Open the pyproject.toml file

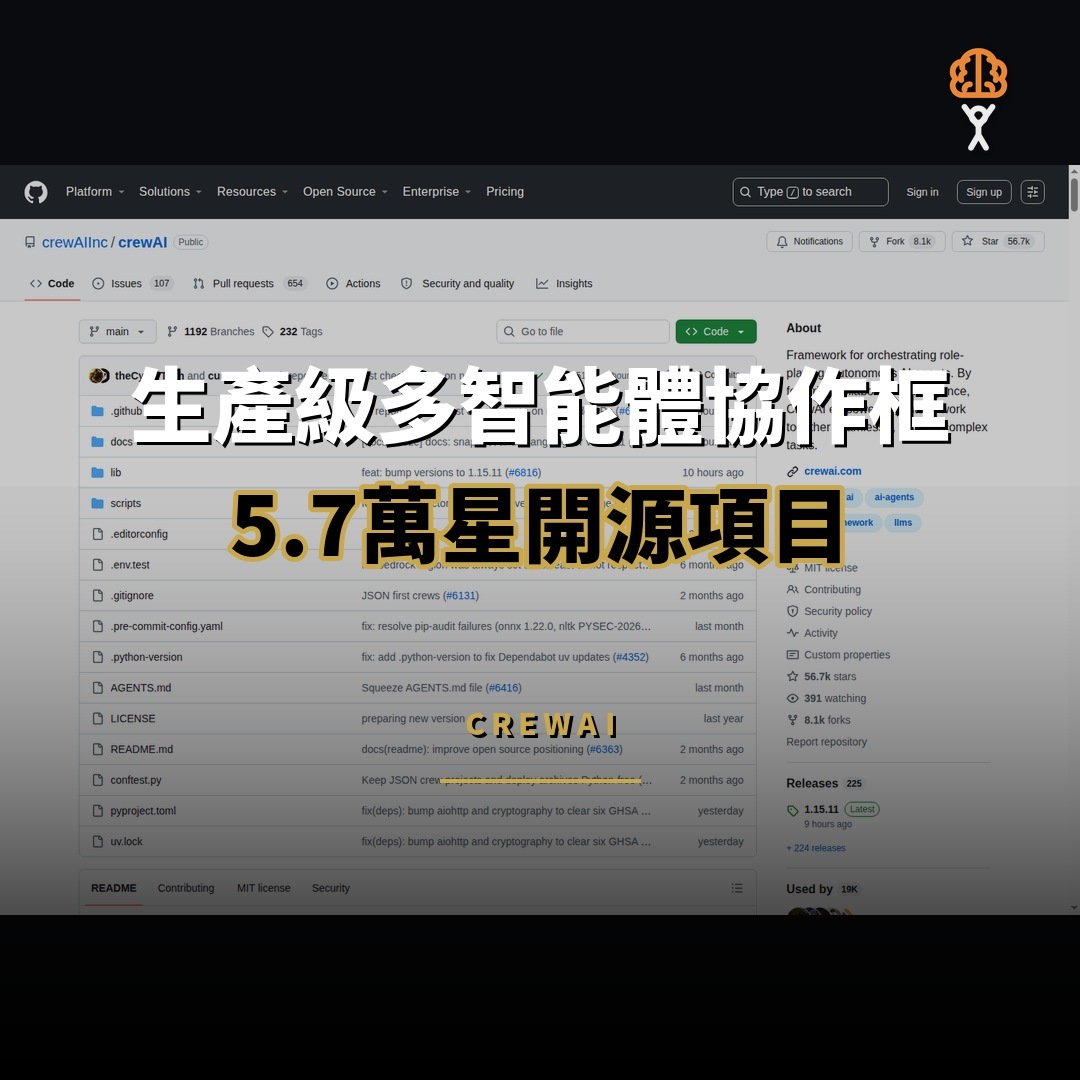[x=143, y=811]
